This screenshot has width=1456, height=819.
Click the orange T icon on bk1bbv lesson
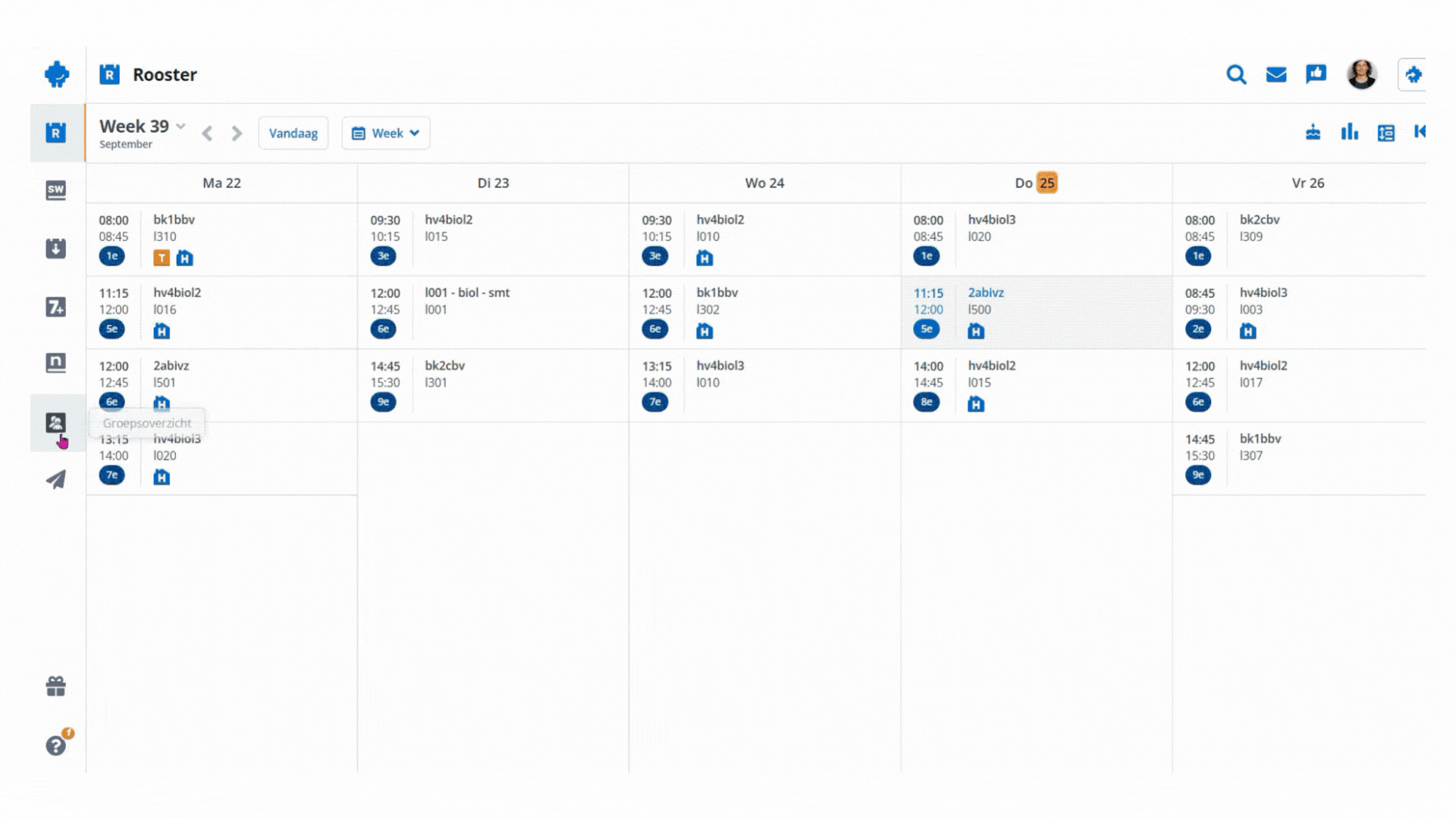point(162,258)
